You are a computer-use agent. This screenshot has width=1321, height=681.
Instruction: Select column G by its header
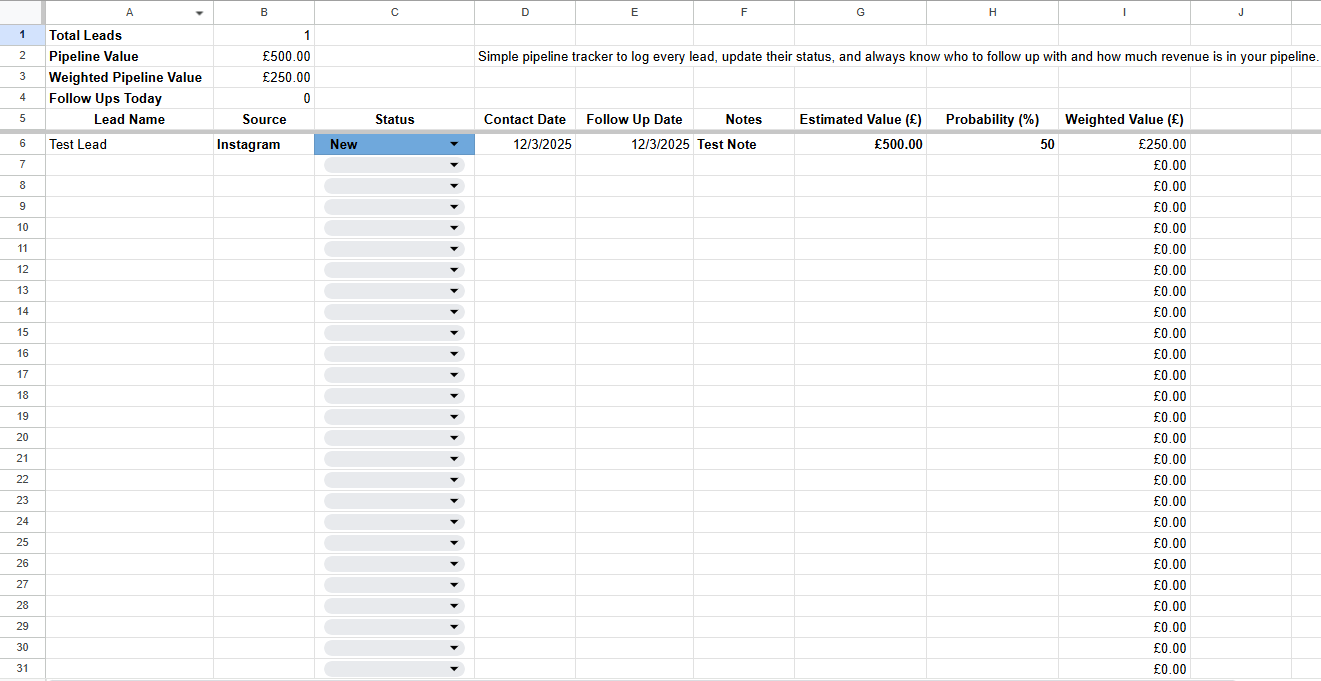(860, 12)
